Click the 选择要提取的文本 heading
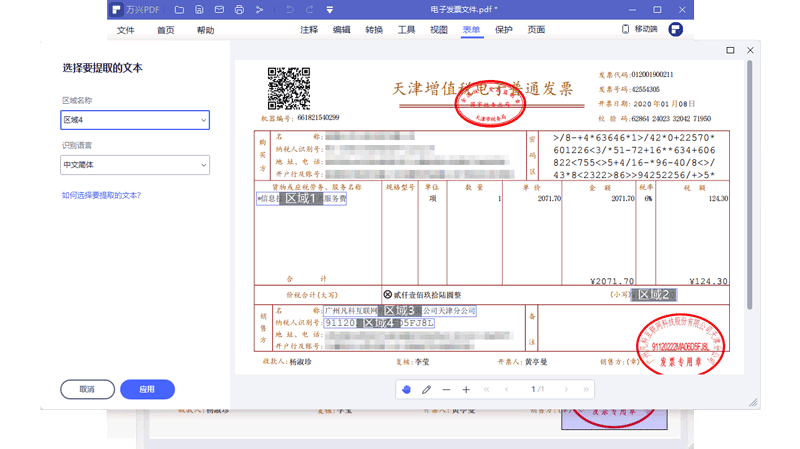The height and width of the screenshot is (449, 800). pyautogui.click(x=103, y=68)
